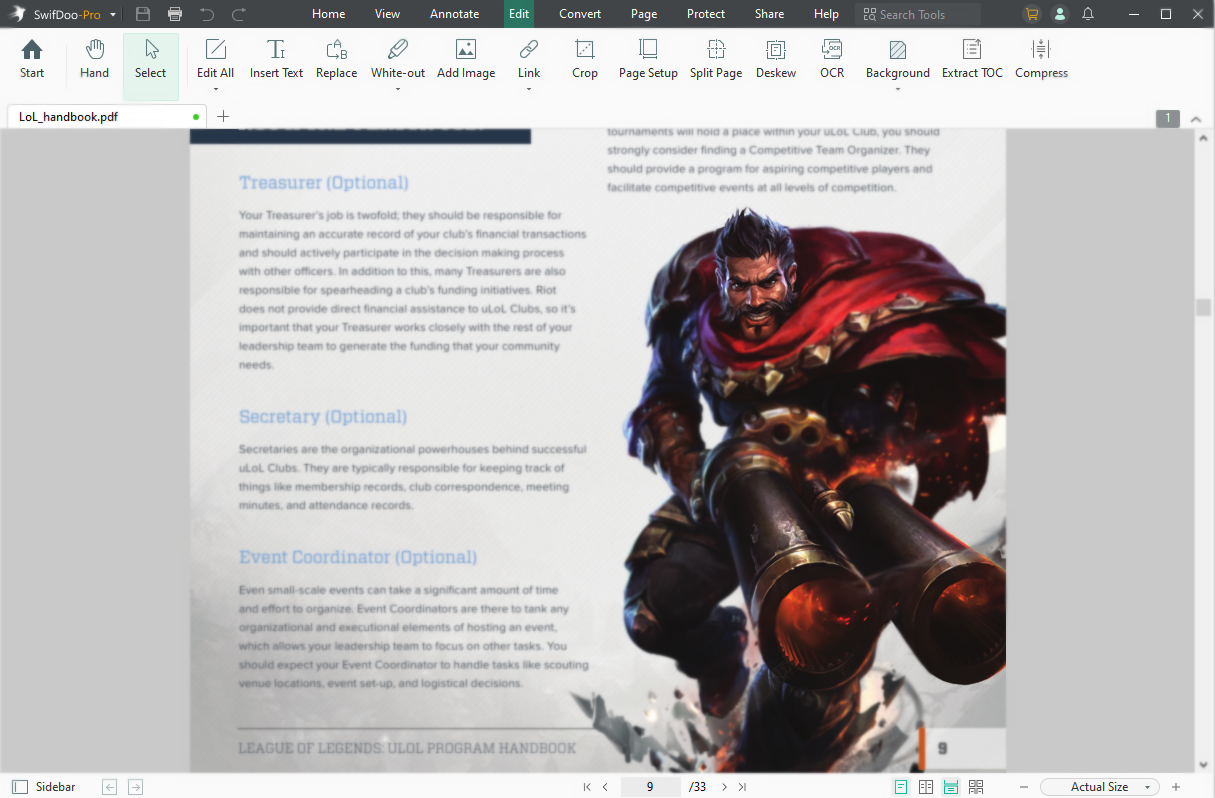The width and height of the screenshot is (1215, 798).
Task: Start OCR recognition
Action: tap(832, 59)
